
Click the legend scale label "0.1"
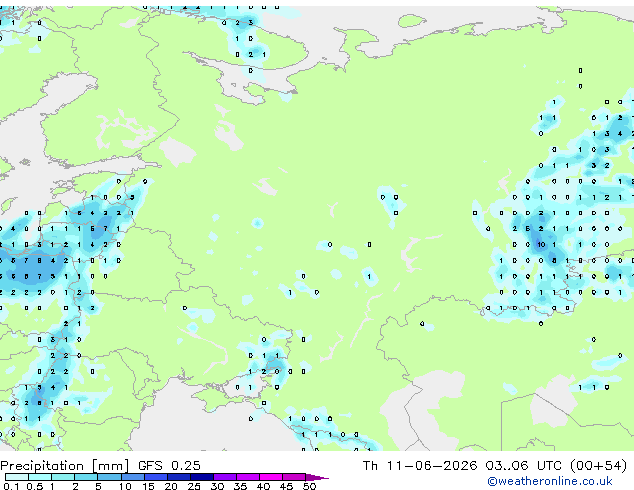[12, 486]
